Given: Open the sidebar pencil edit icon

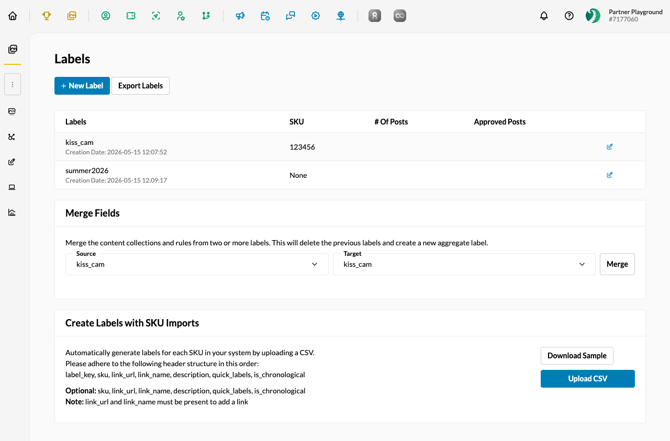Looking at the screenshot, I should pyautogui.click(x=12, y=162).
